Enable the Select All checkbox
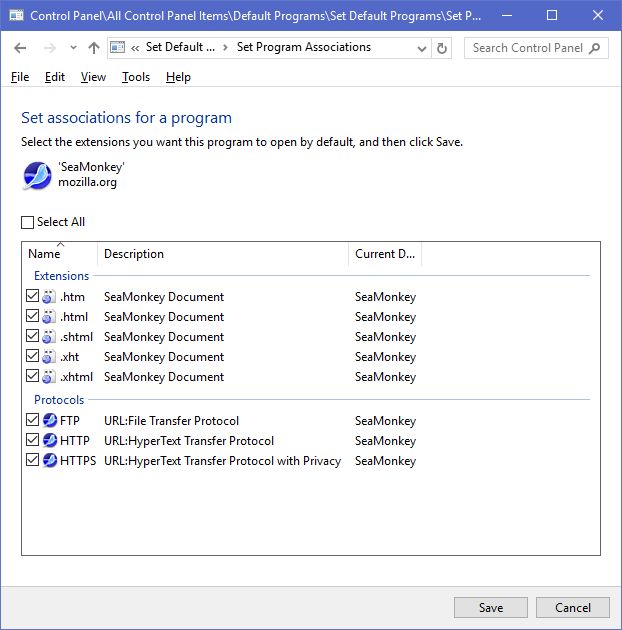Screen dimensions: 622x630 [x=28, y=222]
